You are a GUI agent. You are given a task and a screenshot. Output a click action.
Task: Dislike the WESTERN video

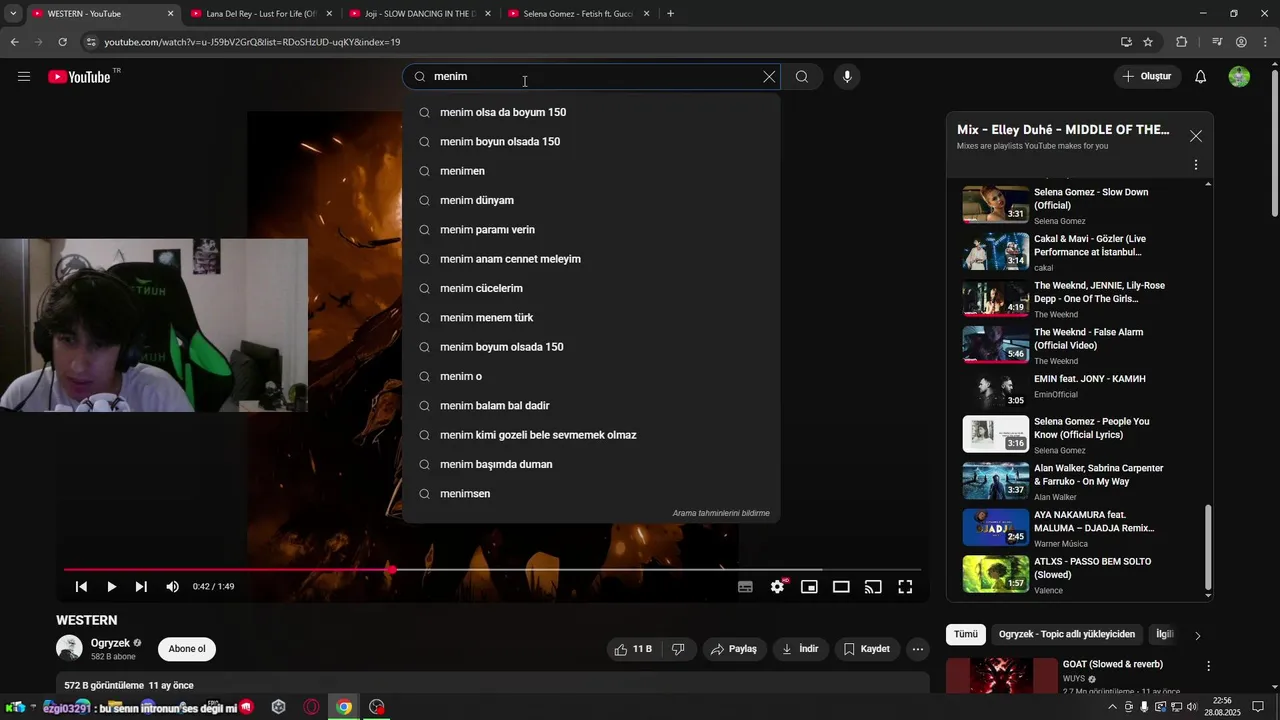[x=678, y=649]
